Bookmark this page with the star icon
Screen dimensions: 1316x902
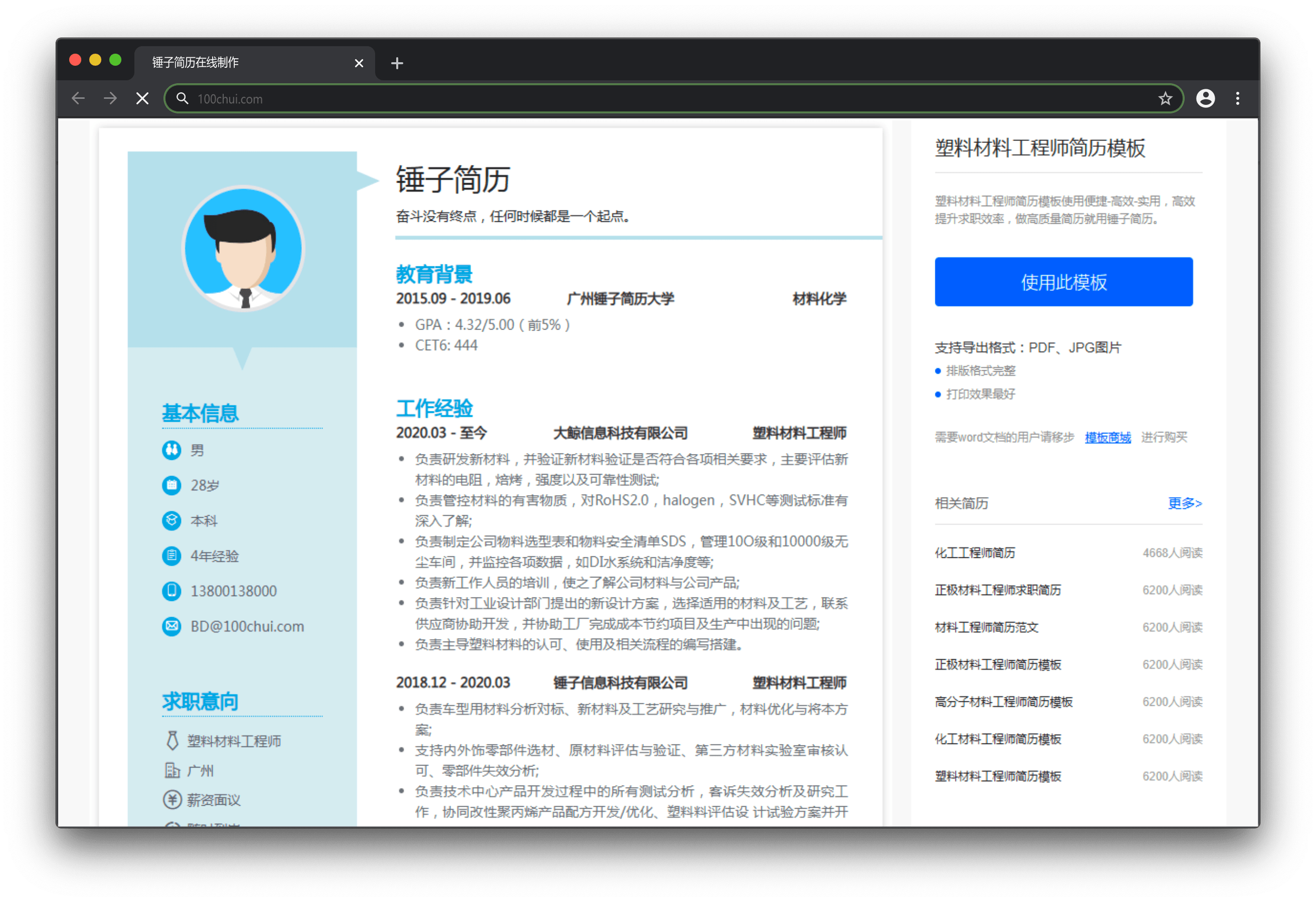pos(1165,99)
